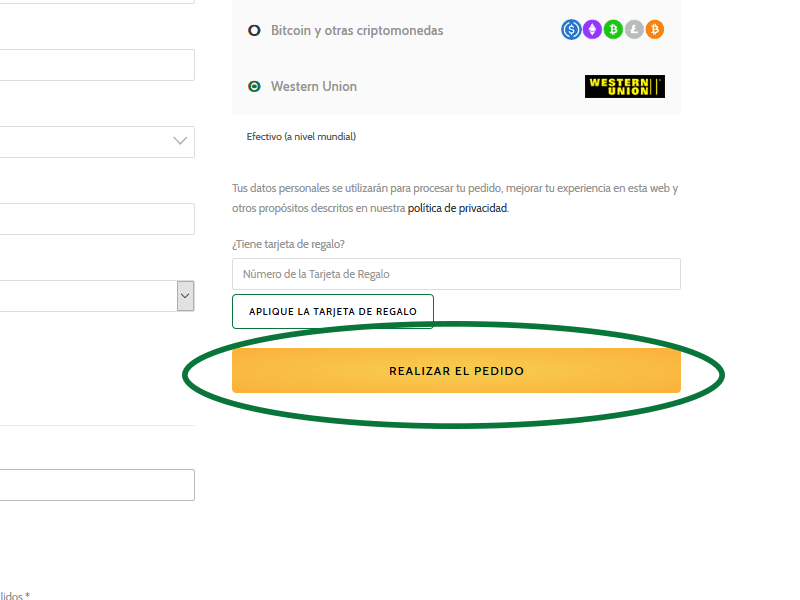The image size is (800, 600).
Task: Select Bitcoin y otras criptomonedas payment option
Action: (x=253, y=30)
